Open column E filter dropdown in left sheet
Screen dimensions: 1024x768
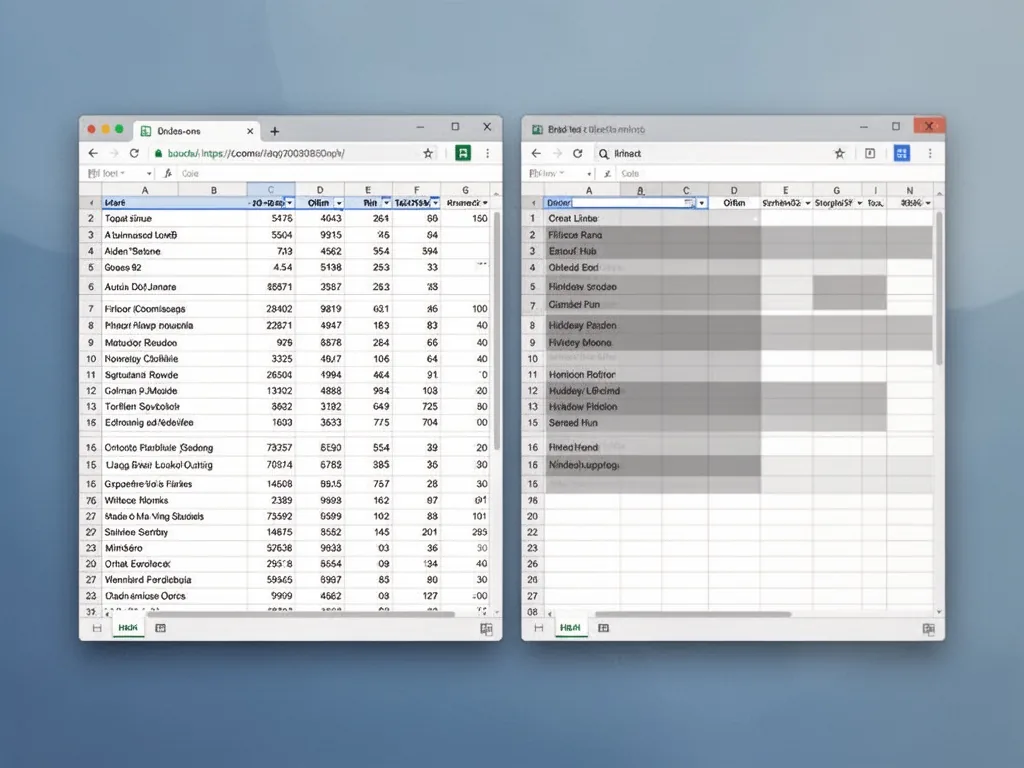tap(387, 203)
